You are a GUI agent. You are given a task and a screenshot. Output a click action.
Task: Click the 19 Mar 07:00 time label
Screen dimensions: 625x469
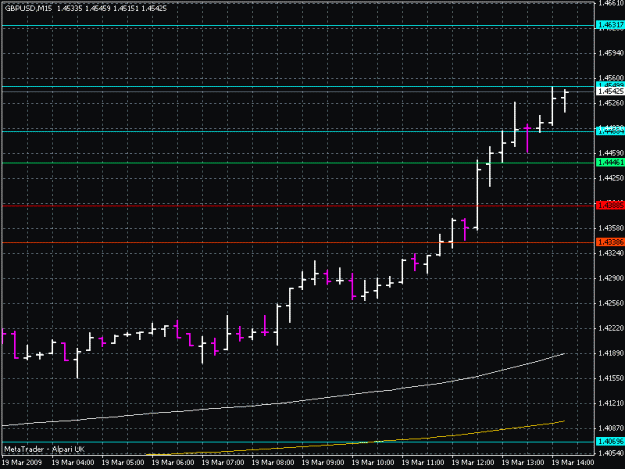click(x=223, y=463)
